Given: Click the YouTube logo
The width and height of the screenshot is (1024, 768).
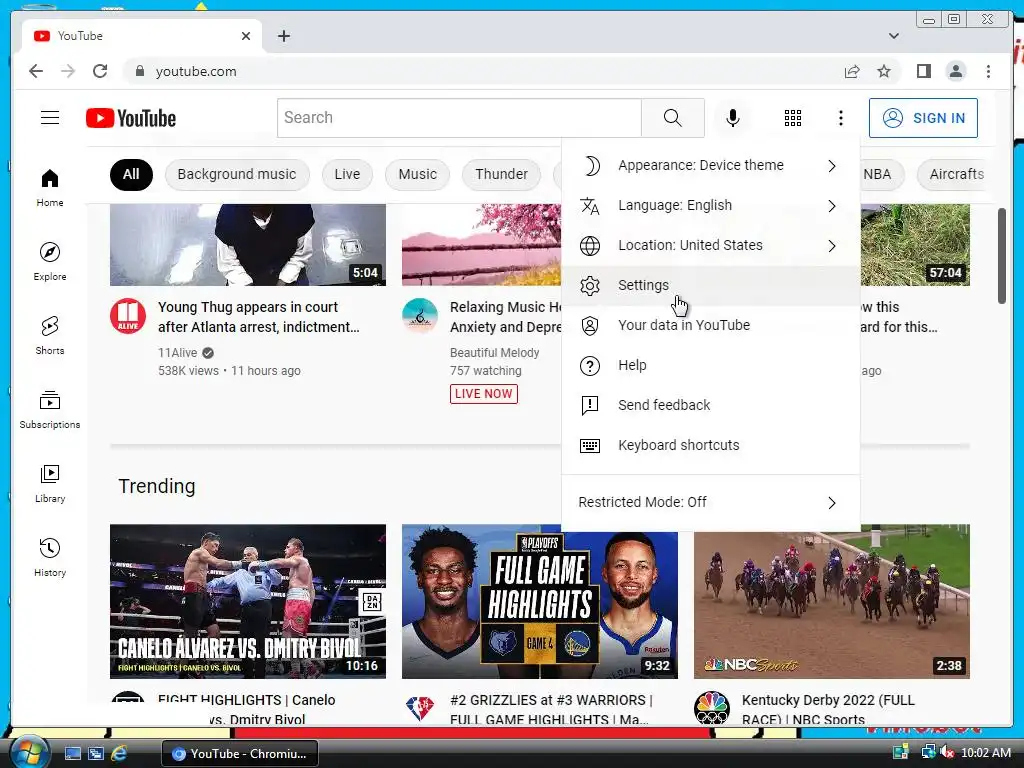Looking at the screenshot, I should [x=131, y=118].
